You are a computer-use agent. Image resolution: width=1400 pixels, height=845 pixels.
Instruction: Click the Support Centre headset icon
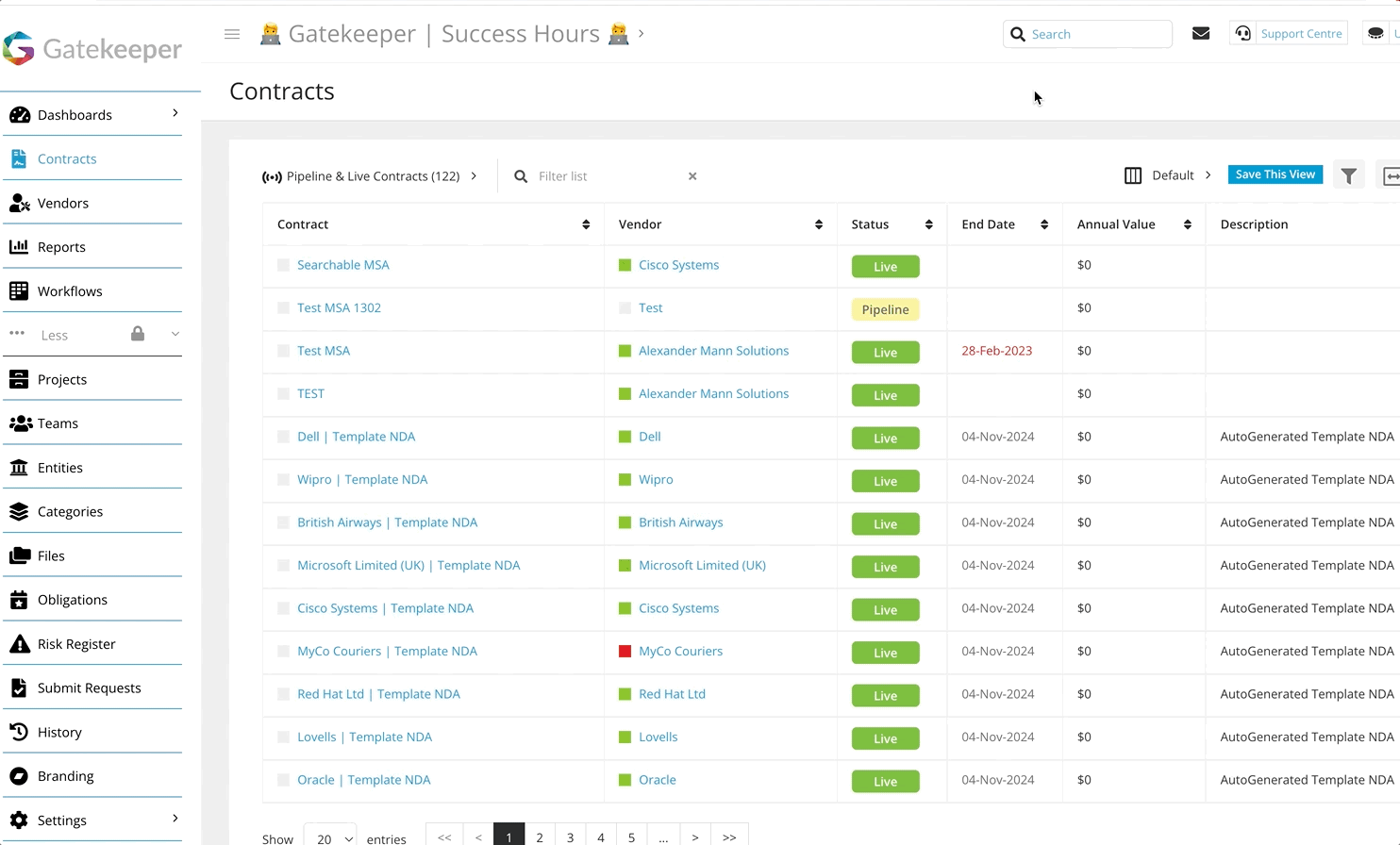[x=1243, y=33]
